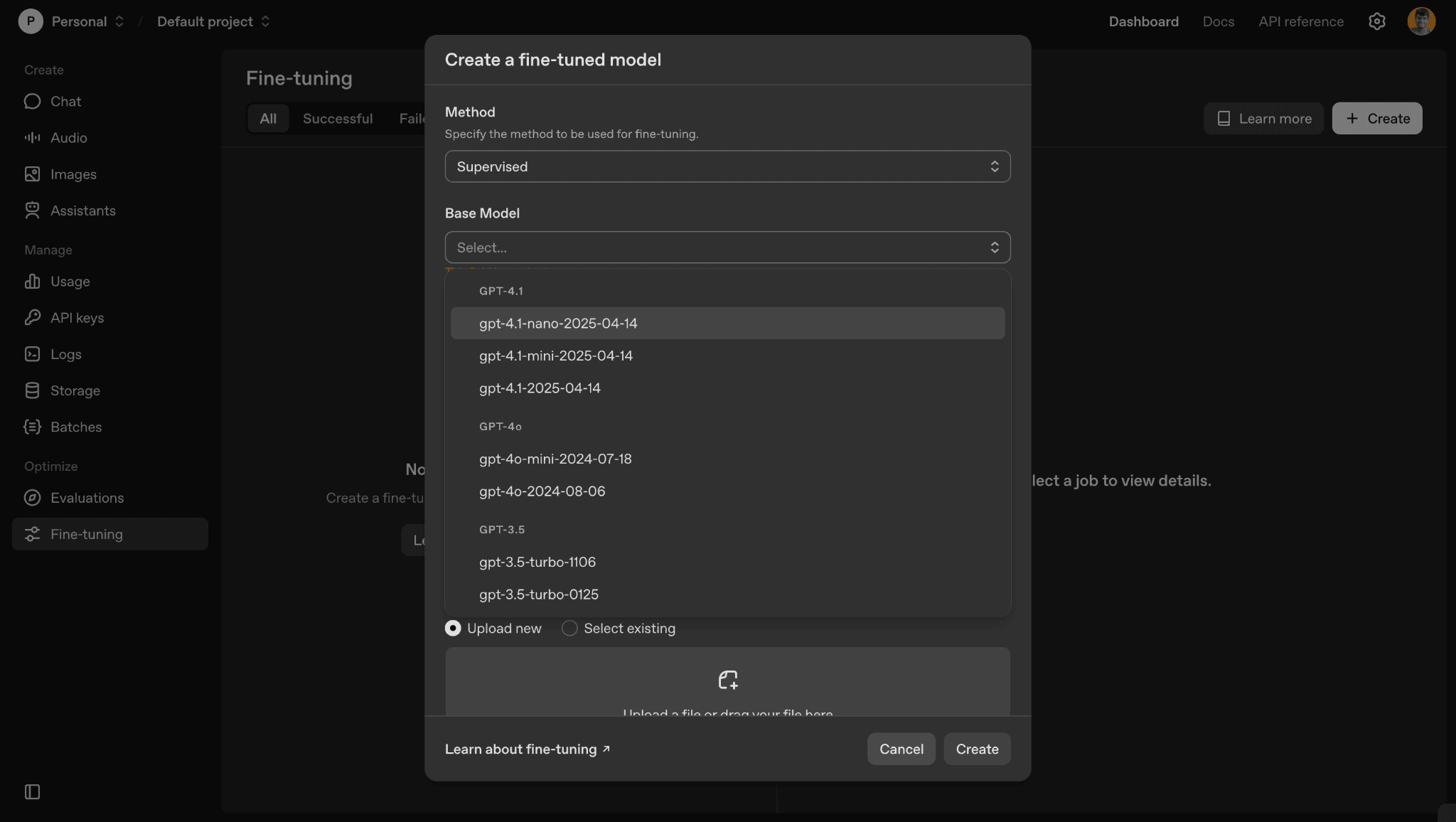Click the top-right plus Create button
This screenshot has width=1456, height=822.
[1376, 118]
